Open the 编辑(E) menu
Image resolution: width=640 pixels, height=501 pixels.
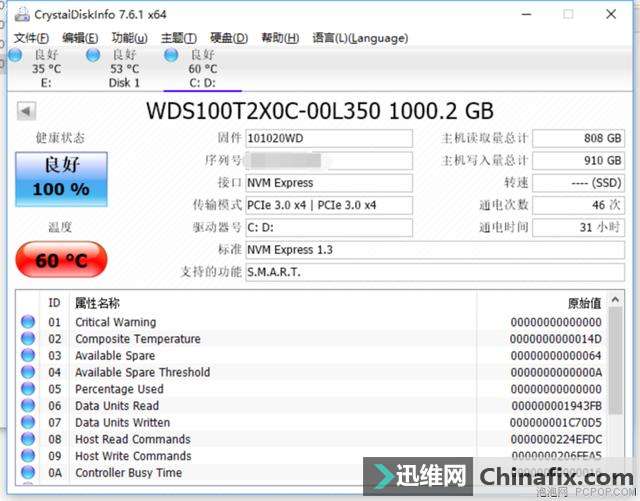[x=80, y=38]
